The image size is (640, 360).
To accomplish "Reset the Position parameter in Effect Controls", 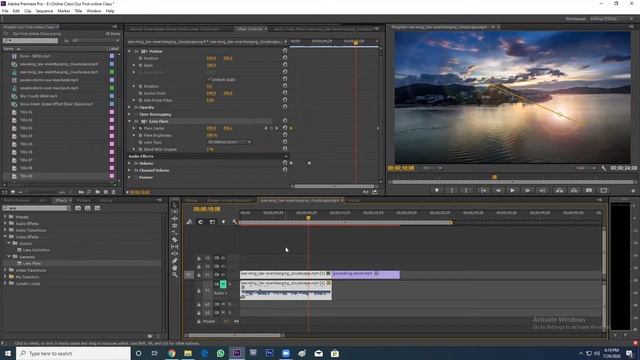I will [x=285, y=58].
